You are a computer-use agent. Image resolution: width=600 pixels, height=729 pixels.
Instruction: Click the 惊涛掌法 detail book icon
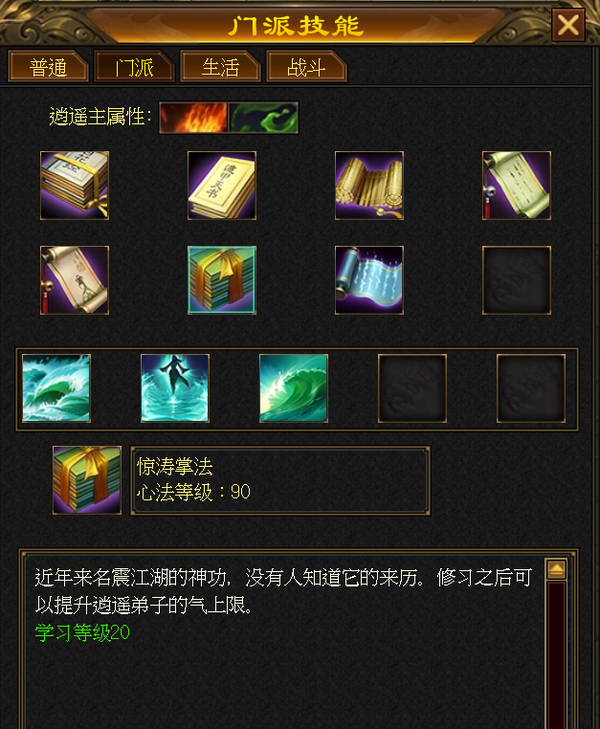(87, 480)
